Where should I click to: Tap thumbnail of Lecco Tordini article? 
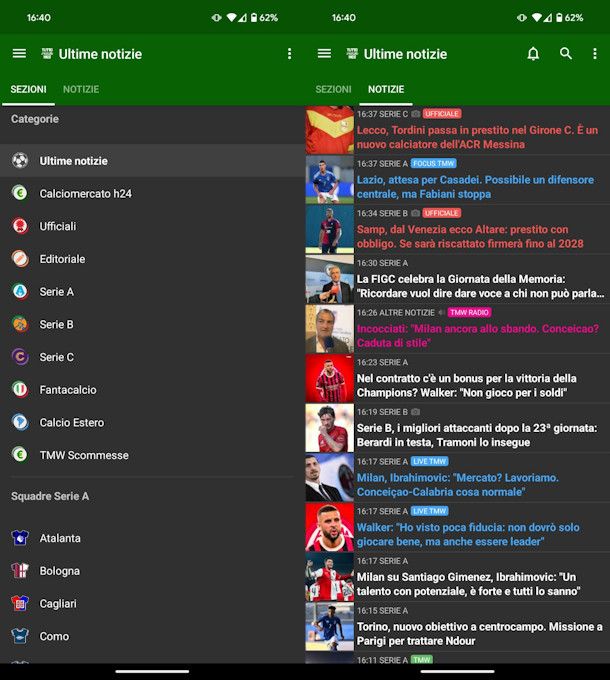329,130
